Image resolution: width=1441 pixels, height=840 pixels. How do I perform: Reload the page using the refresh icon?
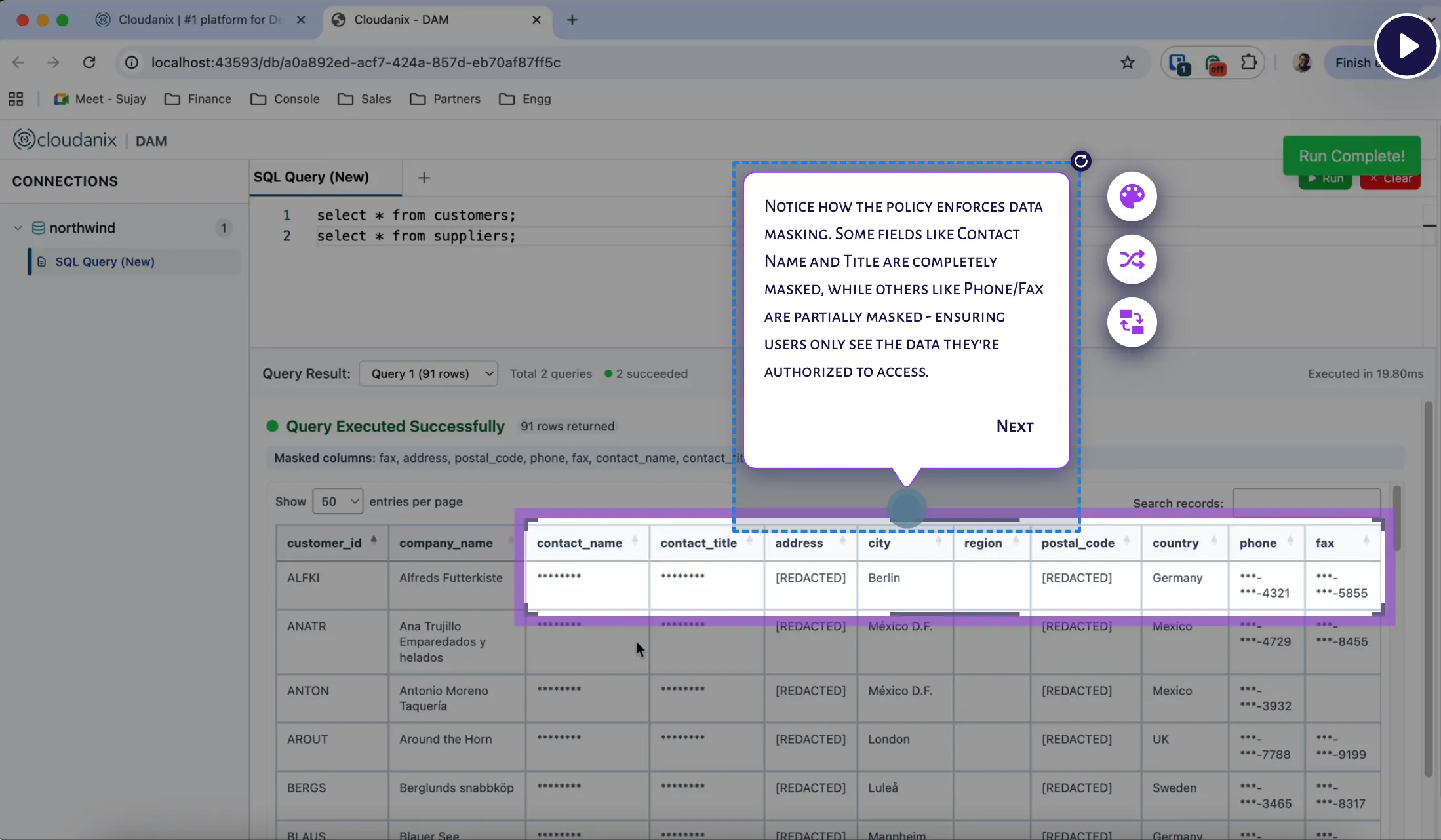click(89, 62)
